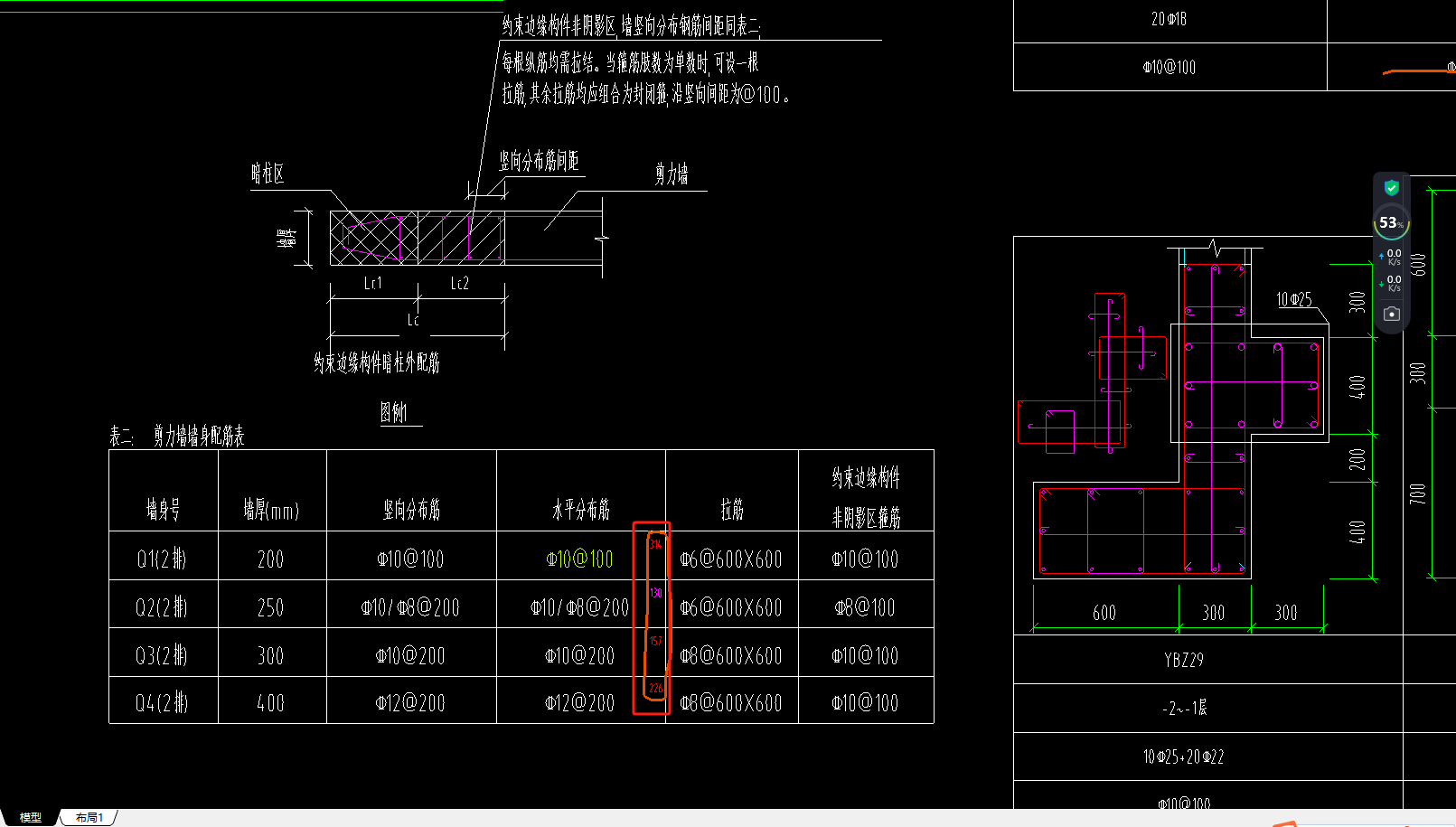Select the Q2(2排) row label
This screenshot has width=1456, height=827.
click(x=162, y=606)
